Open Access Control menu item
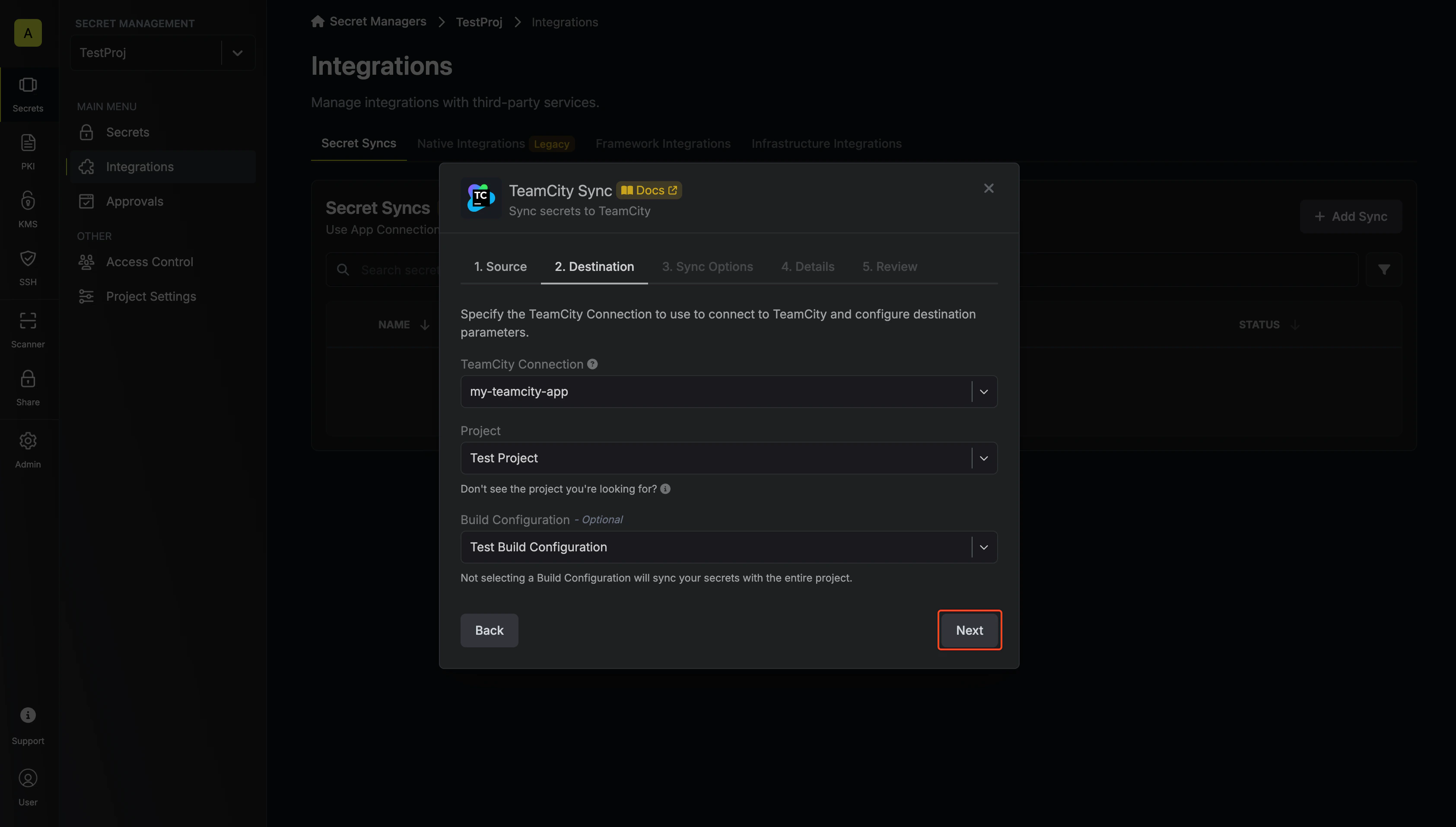Image resolution: width=1456 pixels, height=827 pixels. [x=162, y=262]
